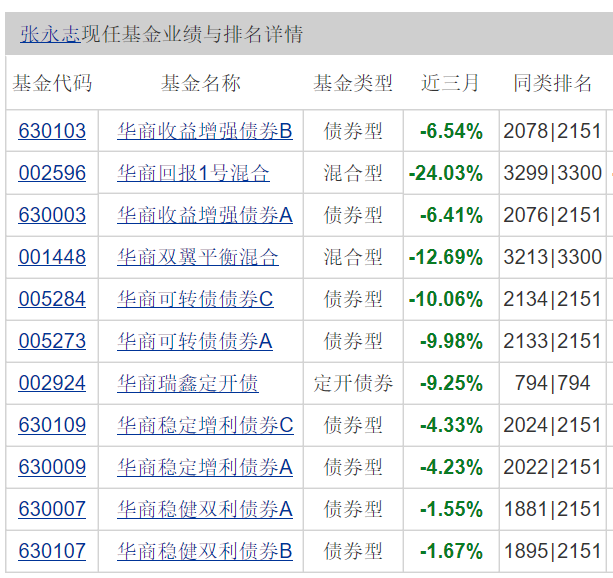The width and height of the screenshot is (613, 578).
Task: Open fund code 005284 link
Action: [x=52, y=299]
